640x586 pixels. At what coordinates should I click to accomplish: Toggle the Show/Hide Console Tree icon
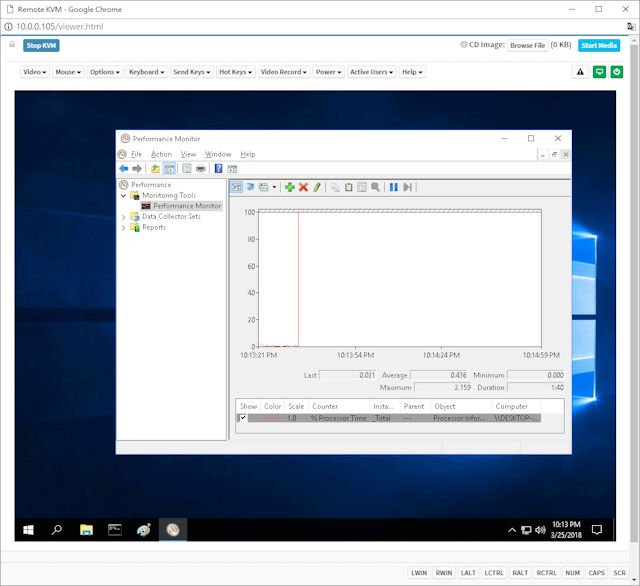point(169,169)
